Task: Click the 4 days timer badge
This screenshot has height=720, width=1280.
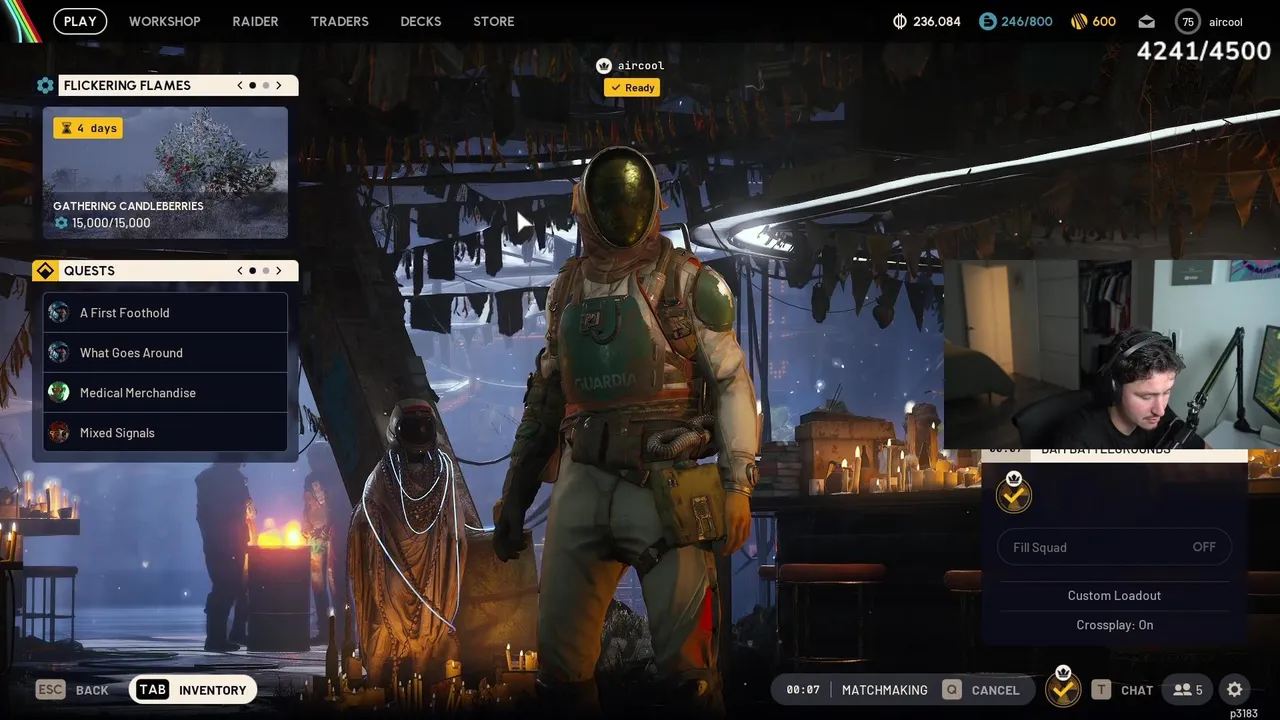Action: coord(89,128)
